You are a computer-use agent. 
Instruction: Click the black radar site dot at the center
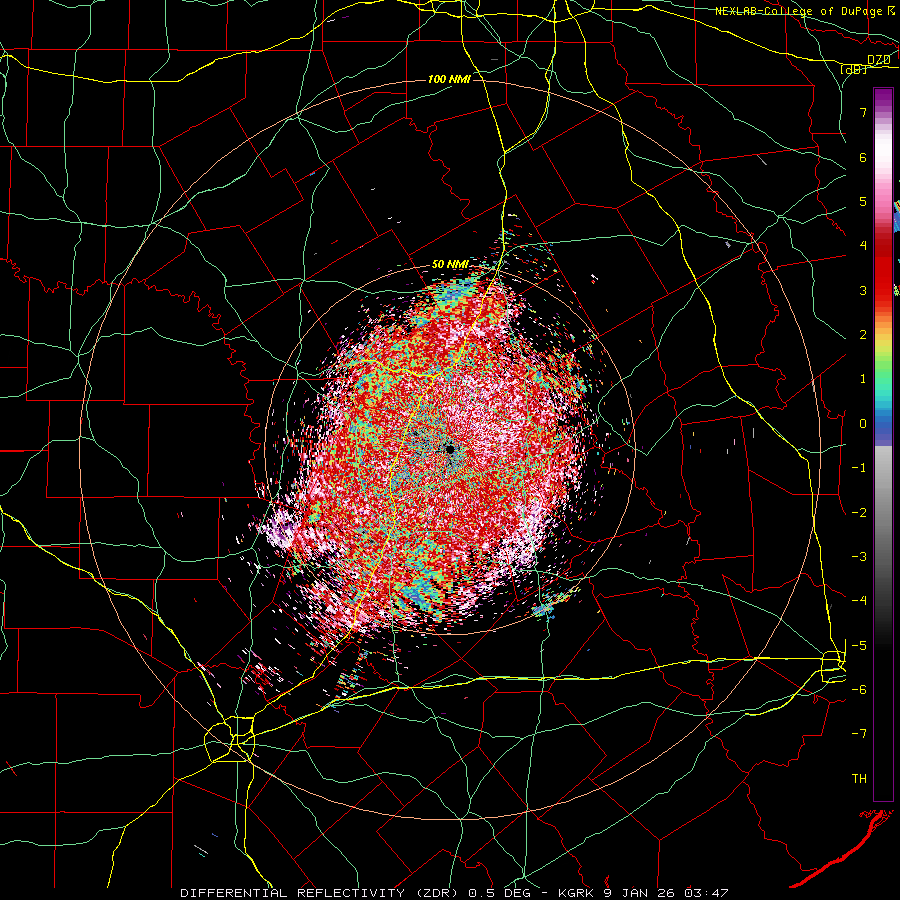450,449
